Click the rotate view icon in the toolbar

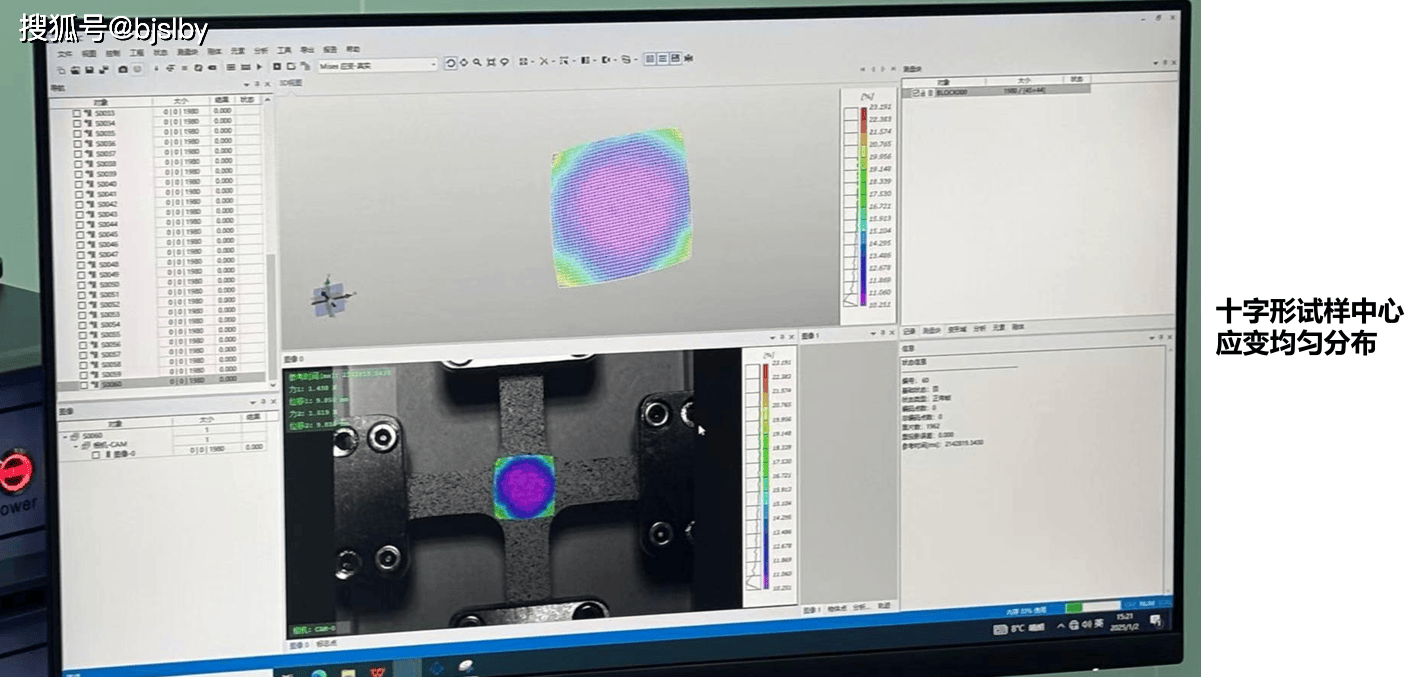[x=450, y=63]
